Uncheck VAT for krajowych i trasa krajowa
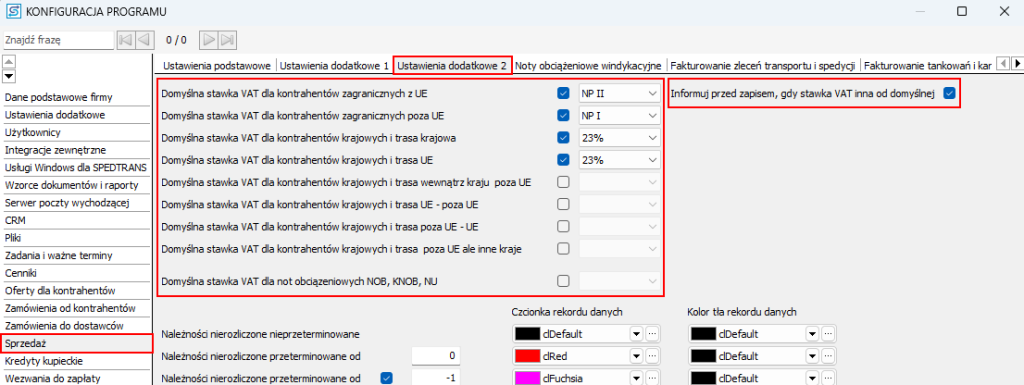Viewport: 1024px width, 385px height. pyautogui.click(x=564, y=138)
